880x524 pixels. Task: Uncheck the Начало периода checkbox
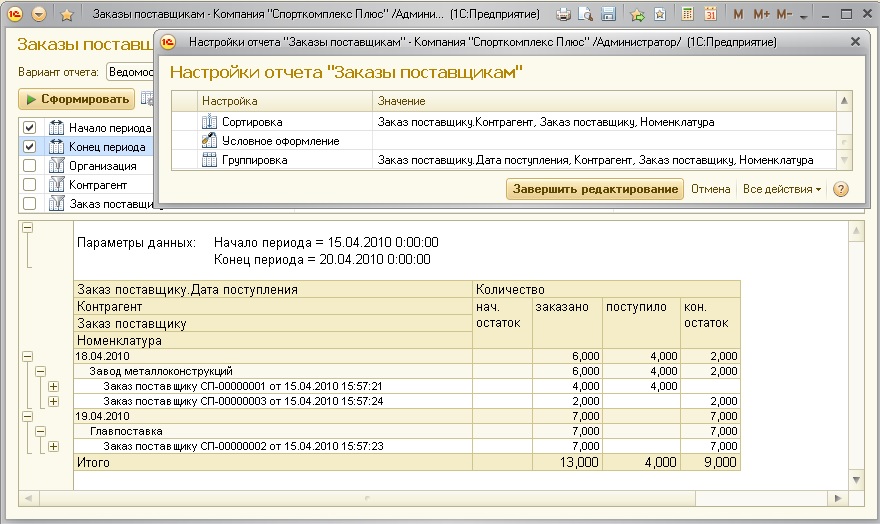point(29,128)
